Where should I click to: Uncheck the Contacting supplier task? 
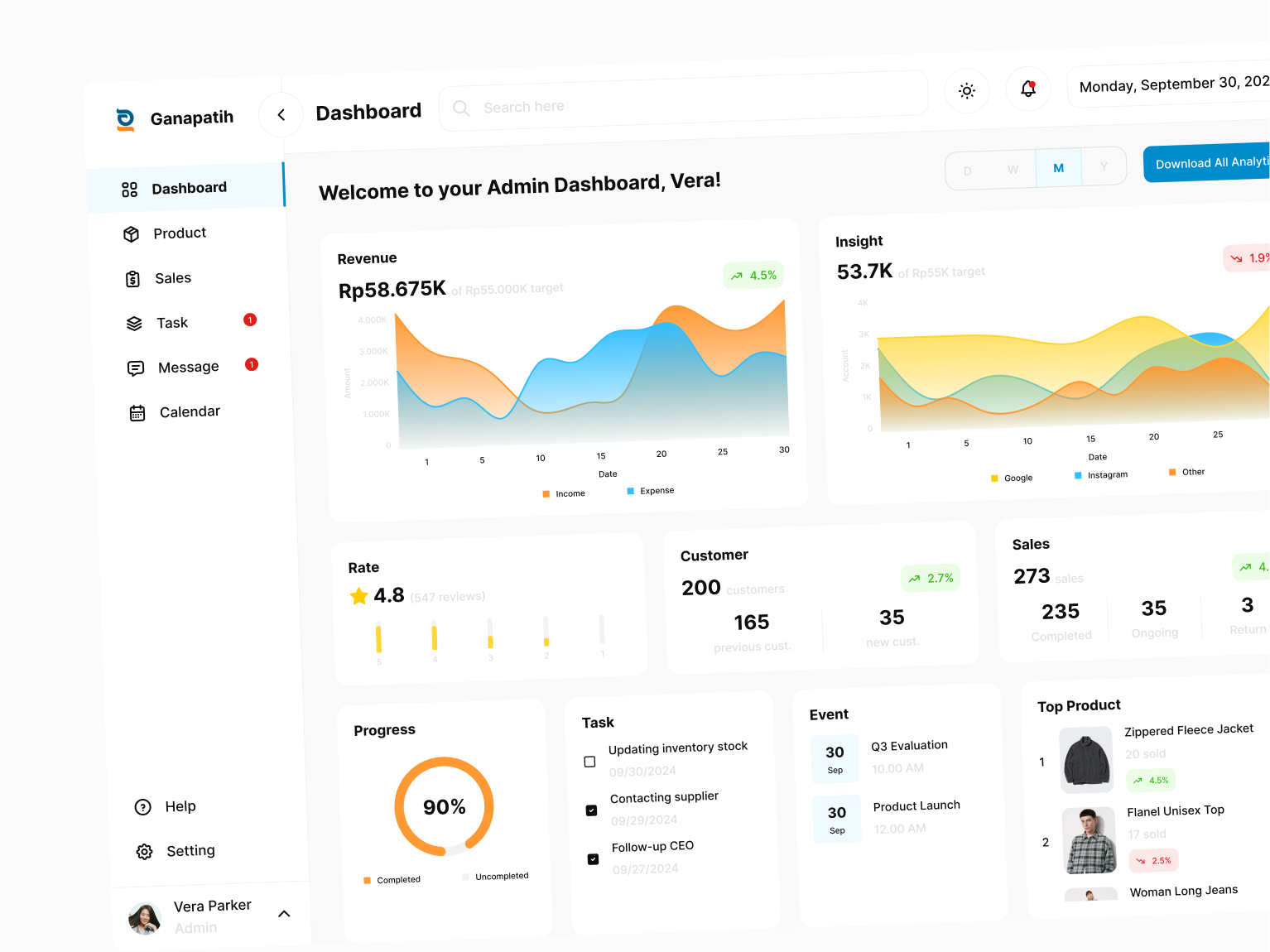coord(591,810)
